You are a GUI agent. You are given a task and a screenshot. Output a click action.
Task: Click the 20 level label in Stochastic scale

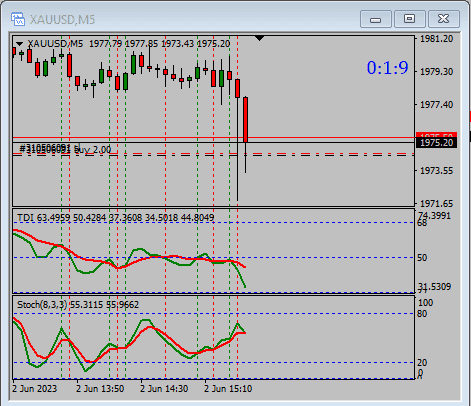422,362
